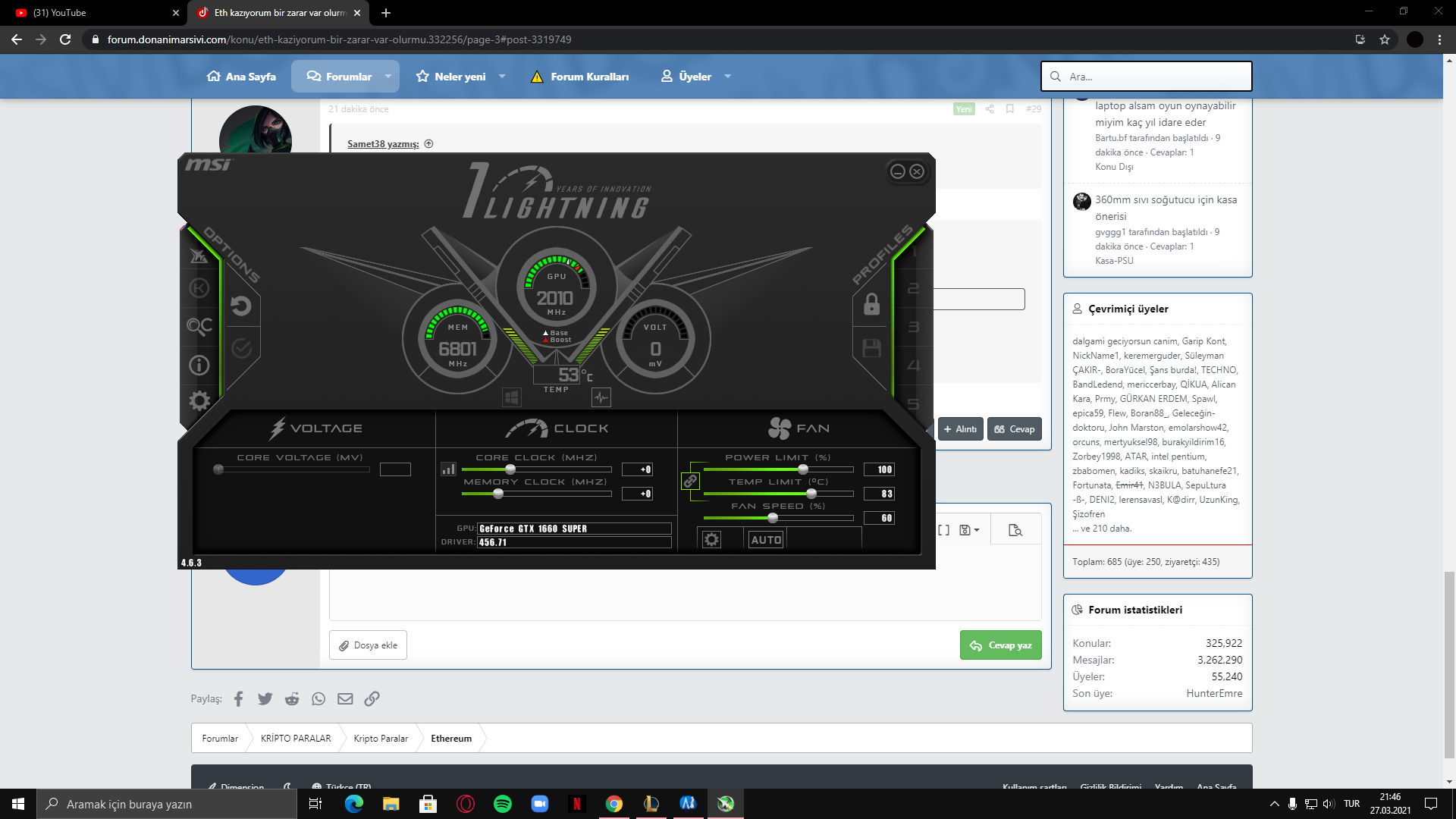Bookmark post #29 with the bookmark icon

point(1010,109)
